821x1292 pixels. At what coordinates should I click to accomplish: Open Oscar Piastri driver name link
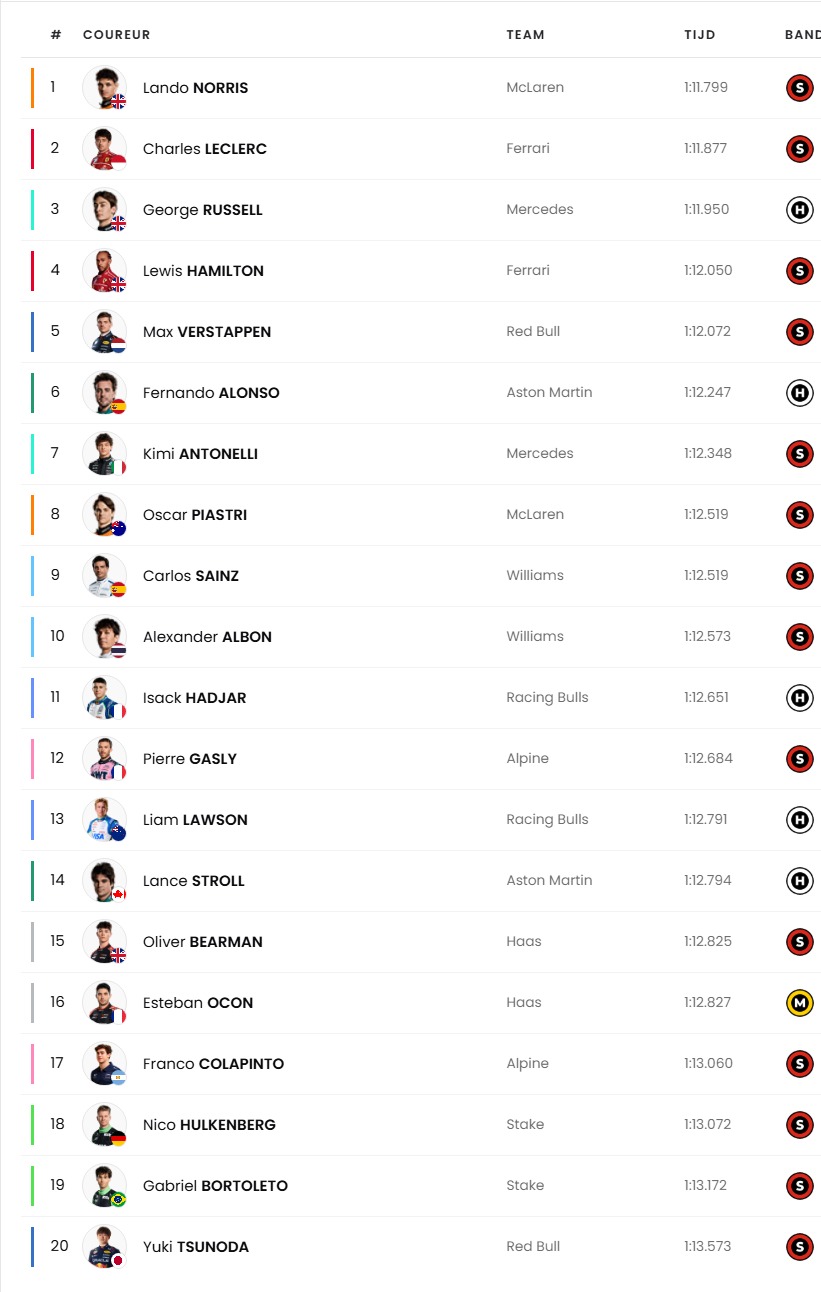tap(195, 515)
